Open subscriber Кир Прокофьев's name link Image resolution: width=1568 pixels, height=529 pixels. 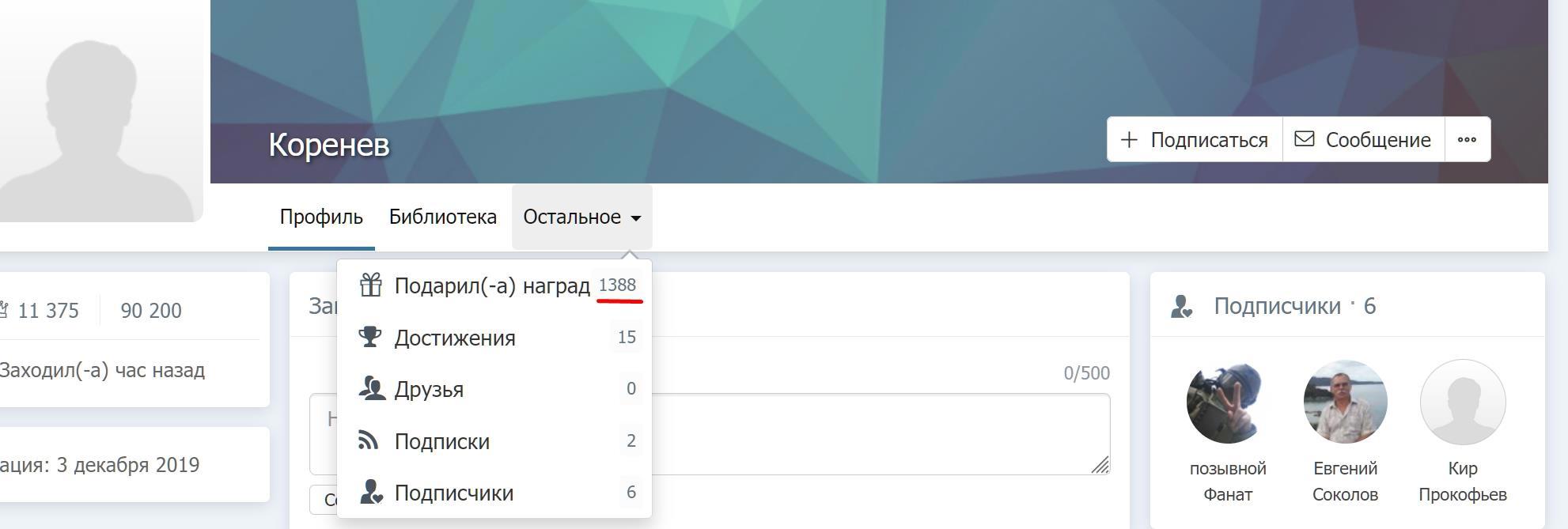coord(1462,482)
